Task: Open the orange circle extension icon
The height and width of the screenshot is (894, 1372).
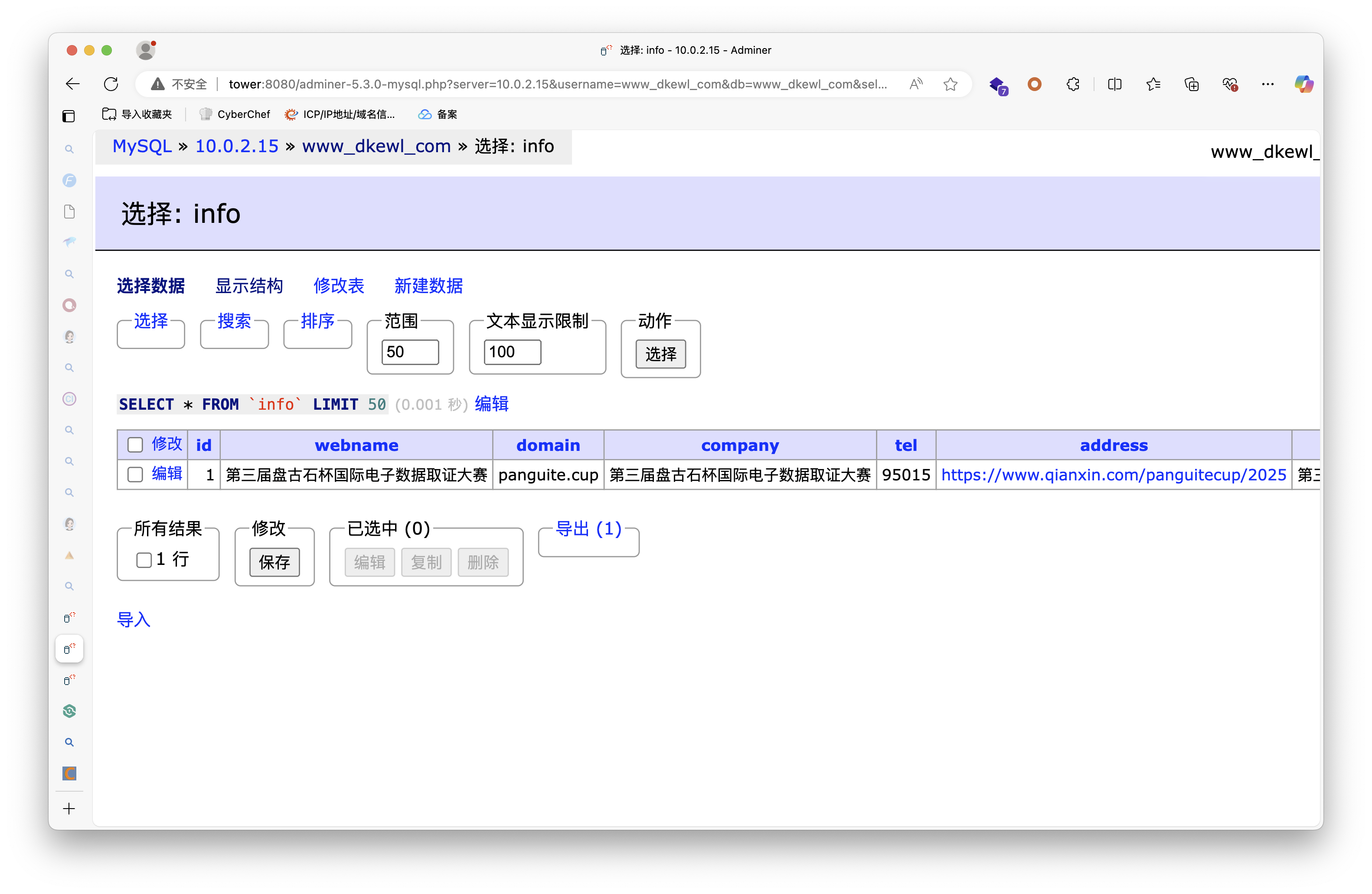Action: click(1035, 84)
